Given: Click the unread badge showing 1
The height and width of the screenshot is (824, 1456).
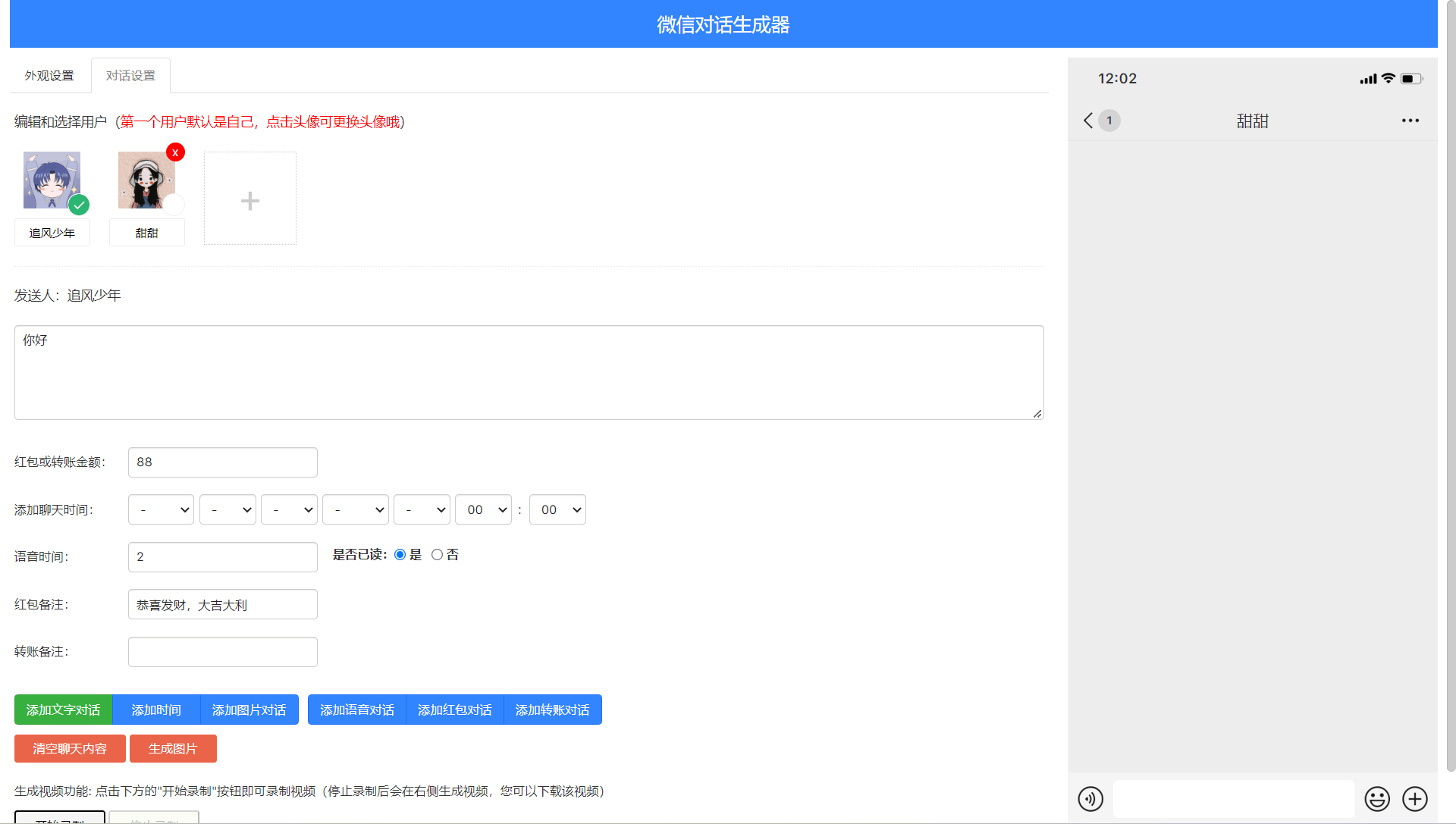Looking at the screenshot, I should coord(1109,121).
